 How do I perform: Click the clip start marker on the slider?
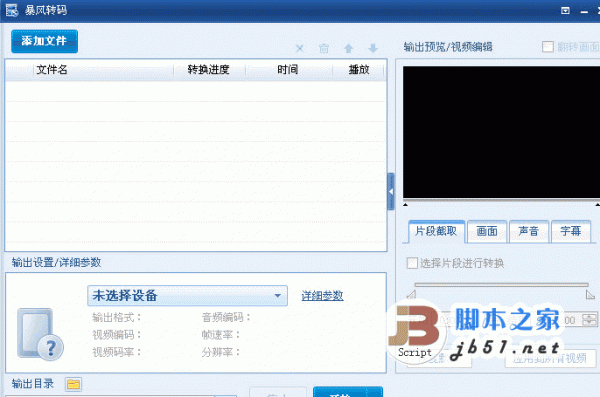[411, 294]
